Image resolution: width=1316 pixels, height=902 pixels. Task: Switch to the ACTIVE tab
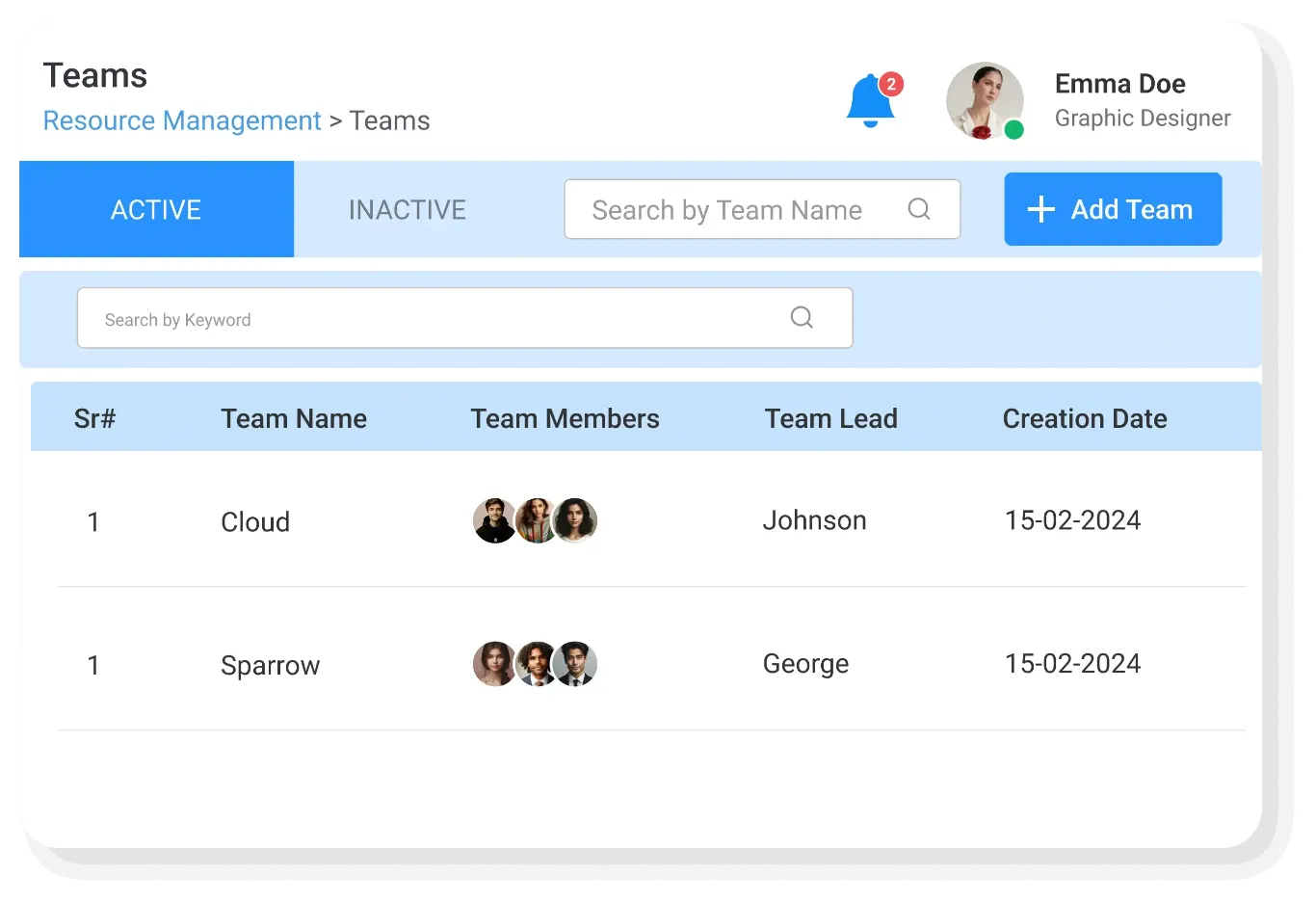(156, 209)
